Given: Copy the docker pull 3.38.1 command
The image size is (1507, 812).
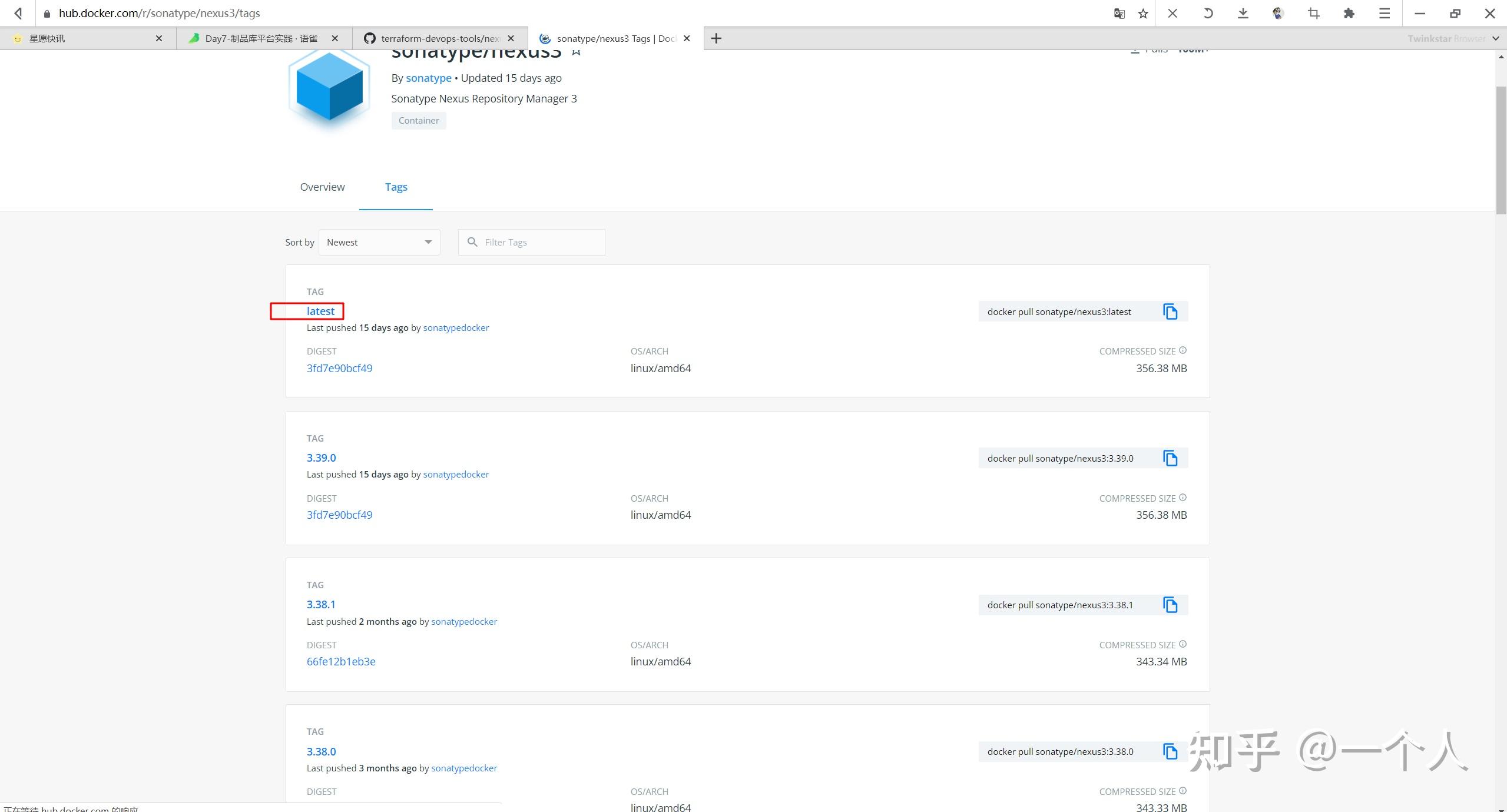Looking at the screenshot, I should click(1170, 605).
